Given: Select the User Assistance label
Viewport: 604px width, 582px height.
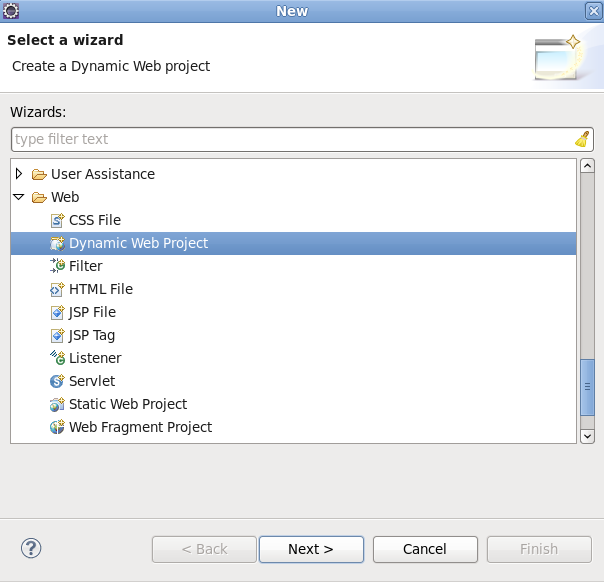Looking at the screenshot, I should [x=103, y=174].
